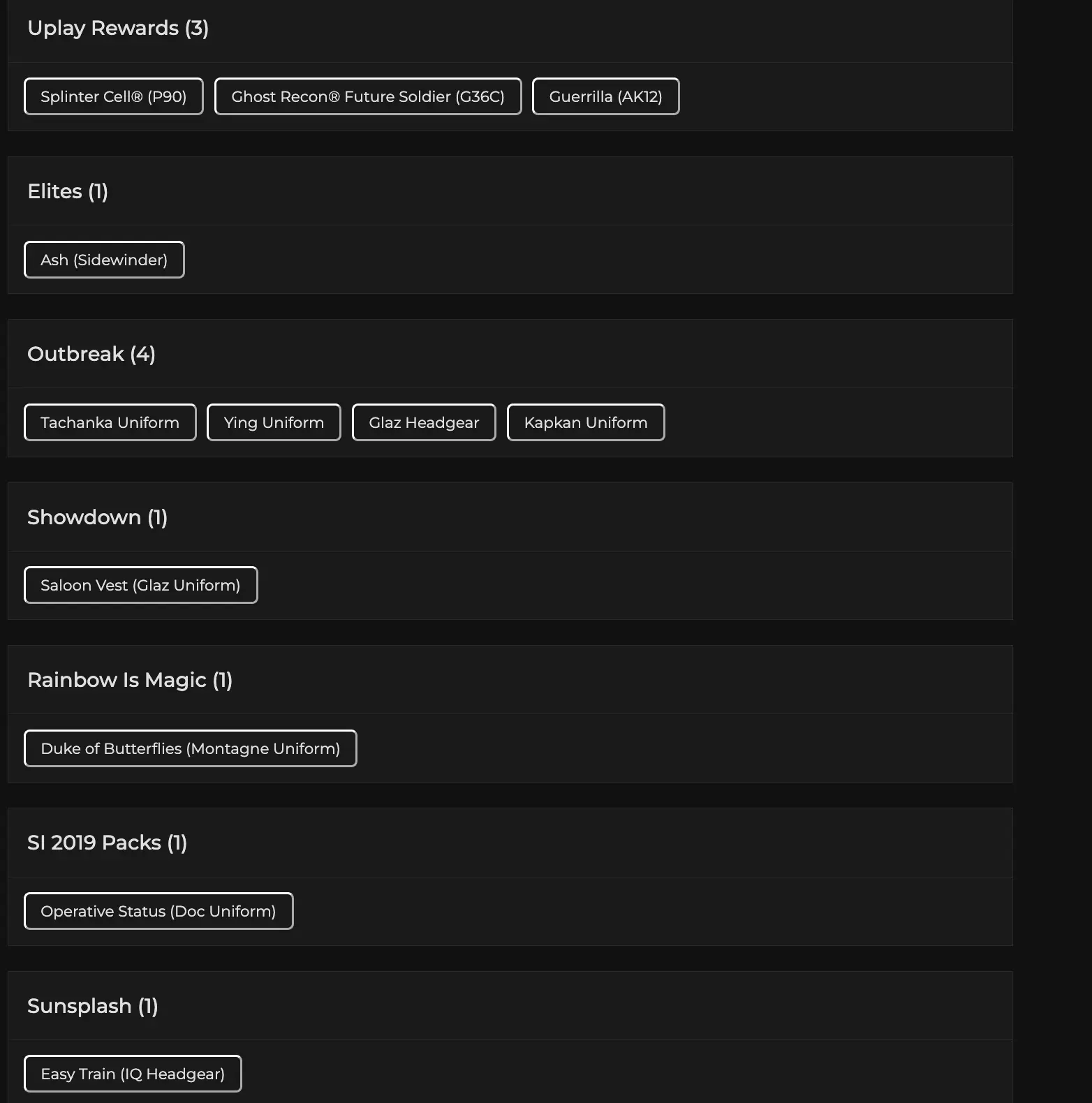Select Easy Train (IQ Headgear)

133,1074
